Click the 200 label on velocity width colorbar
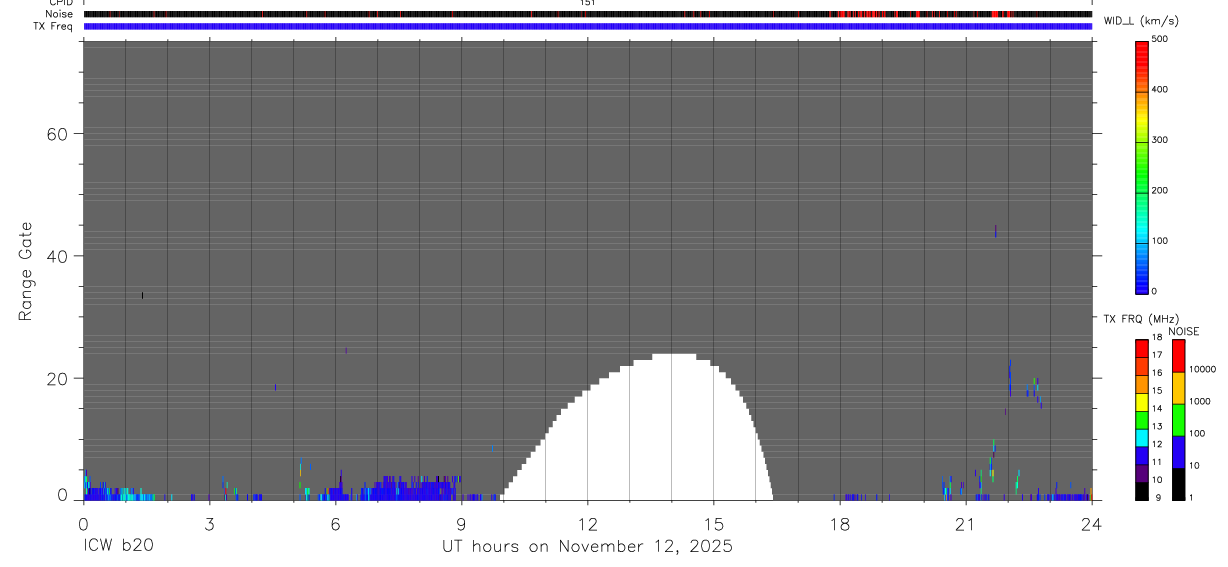Image resolution: width=1228 pixels, height=567 pixels. pos(1160,190)
